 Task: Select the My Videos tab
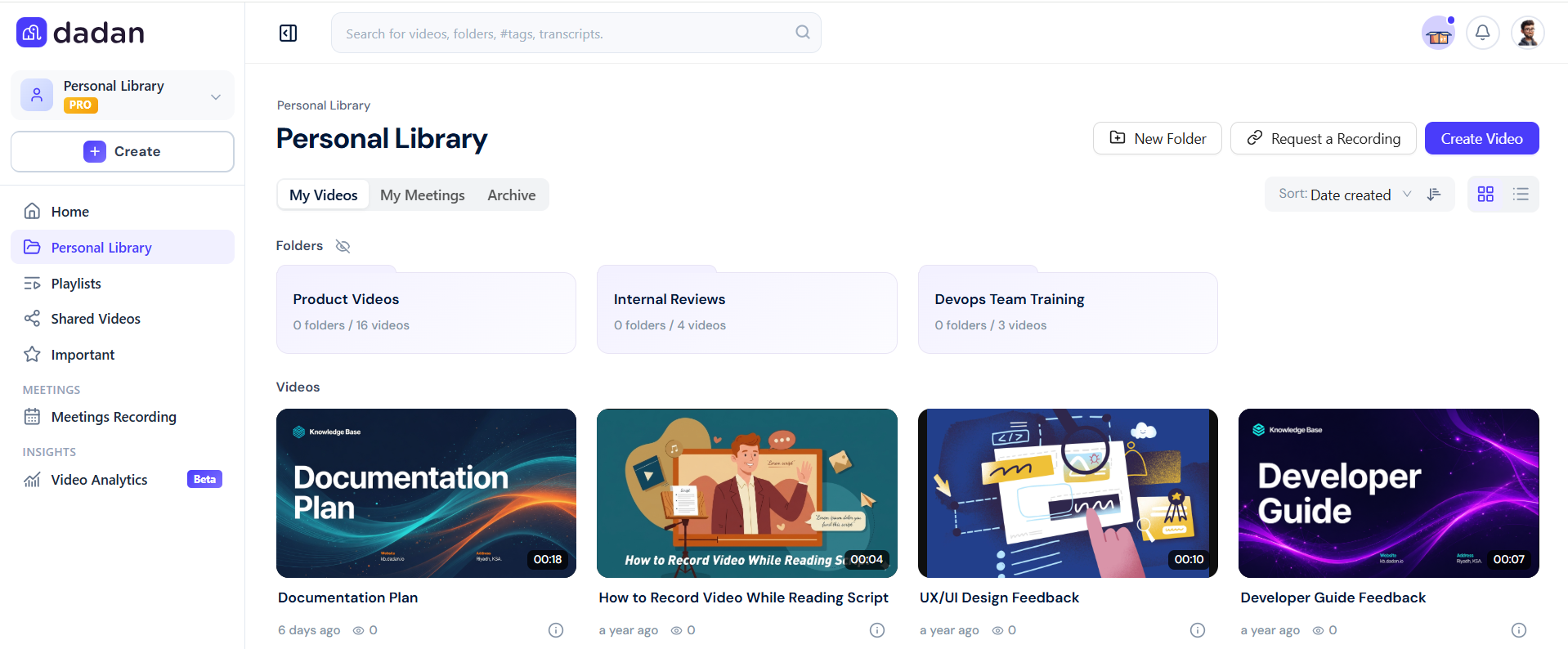(323, 195)
